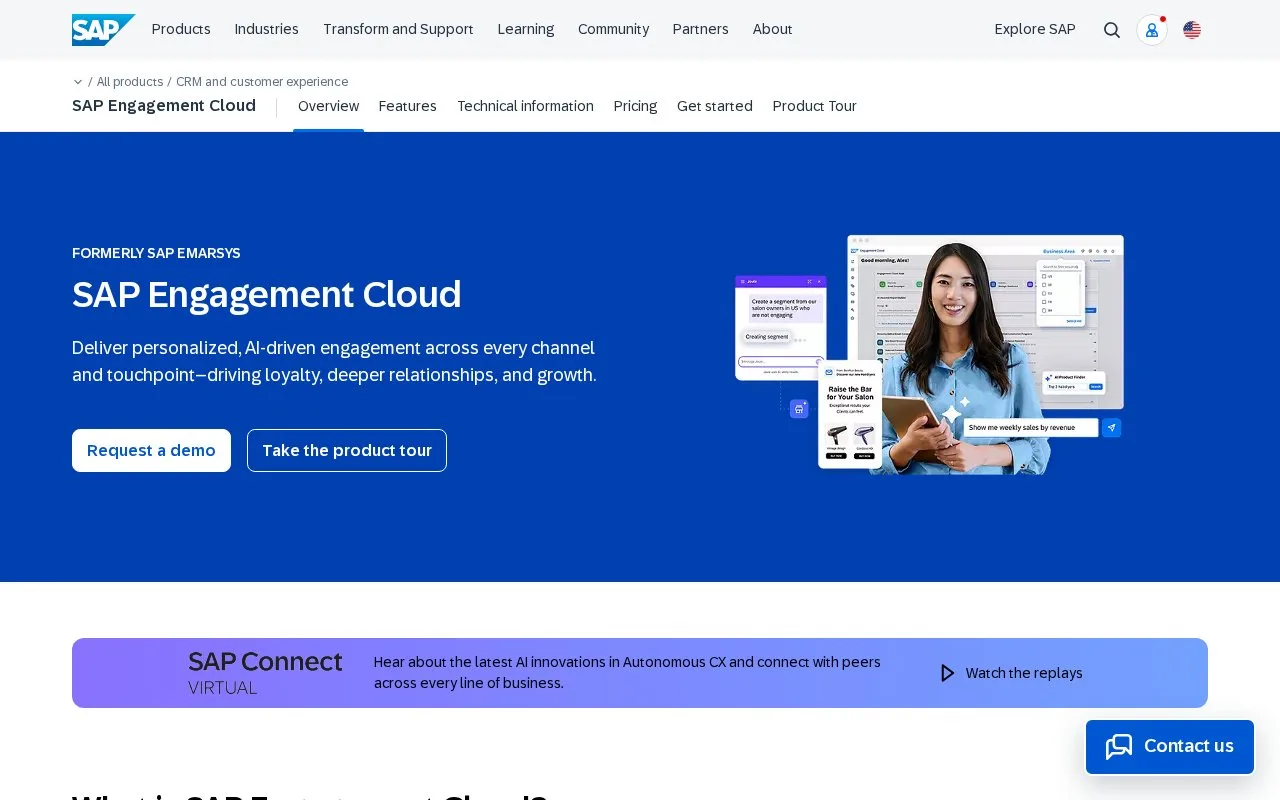Image resolution: width=1280 pixels, height=800 pixels.
Task: Select the Overview tab
Action: pos(328,106)
